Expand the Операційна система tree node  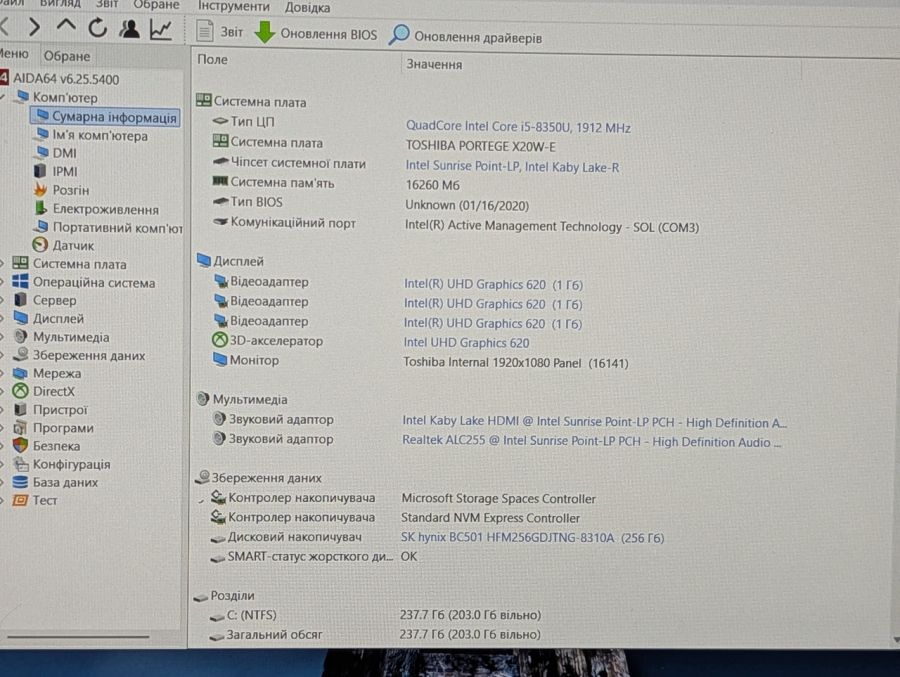[x=84, y=283]
